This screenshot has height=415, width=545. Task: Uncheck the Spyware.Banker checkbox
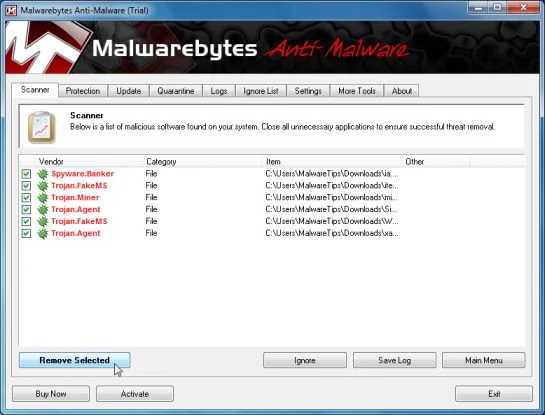tap(26, 174)
